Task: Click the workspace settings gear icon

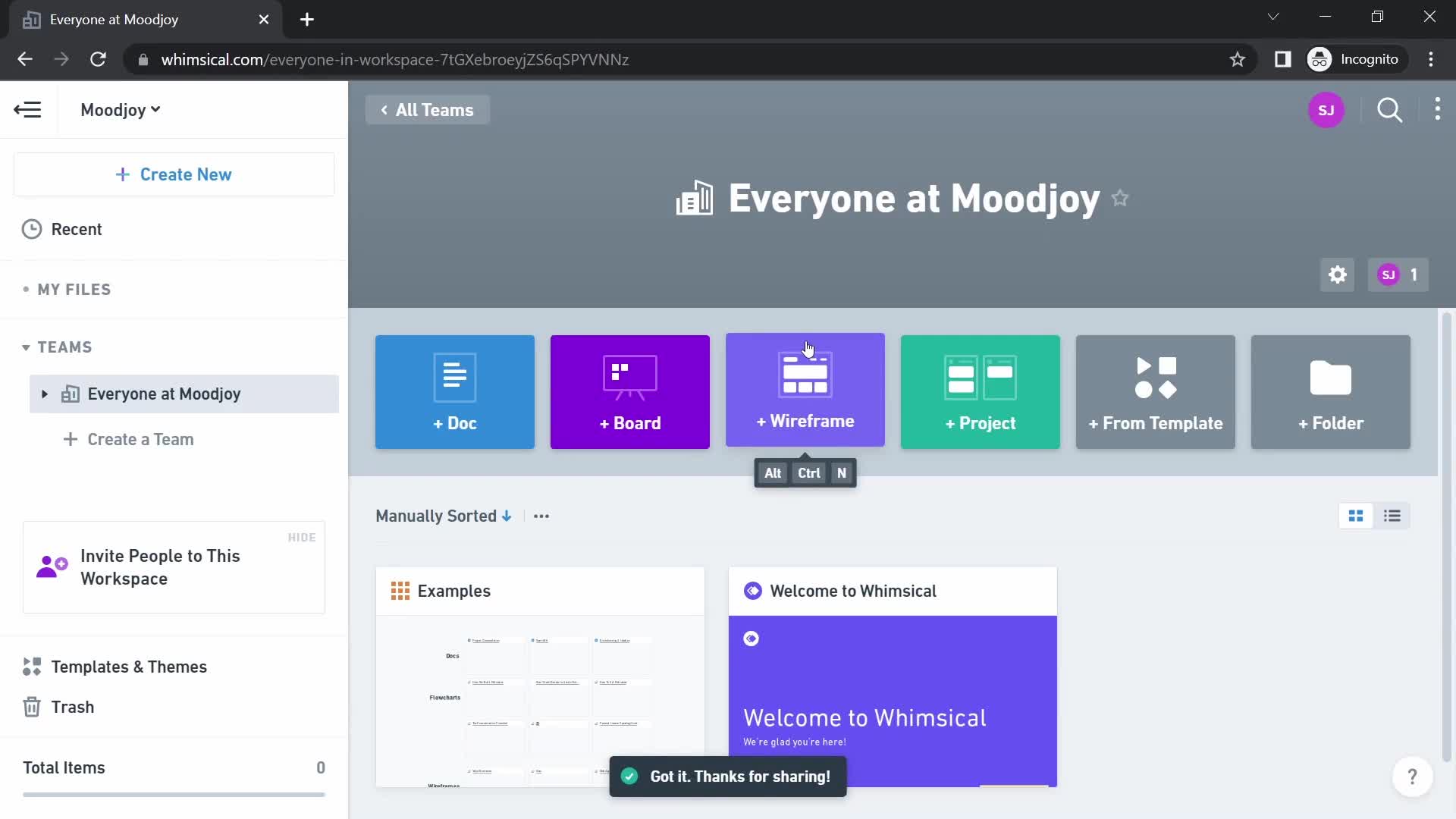Action: (x=1337, y=275)
